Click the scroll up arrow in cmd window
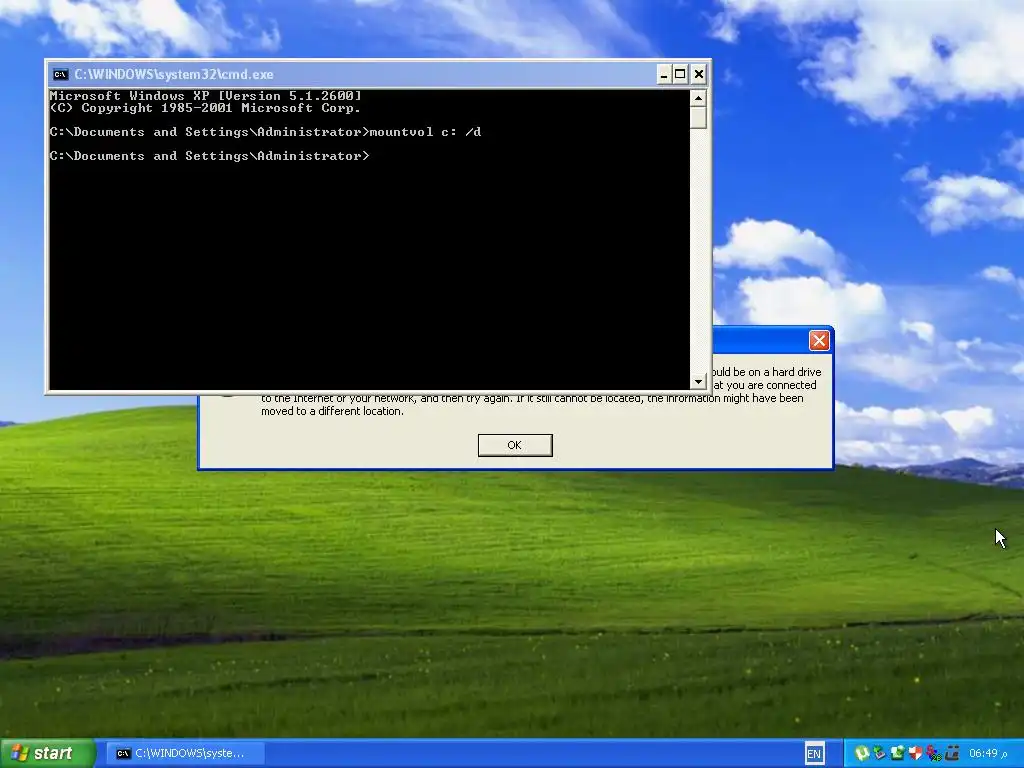This screenshot has height=768, width=1024. [698, 99]
